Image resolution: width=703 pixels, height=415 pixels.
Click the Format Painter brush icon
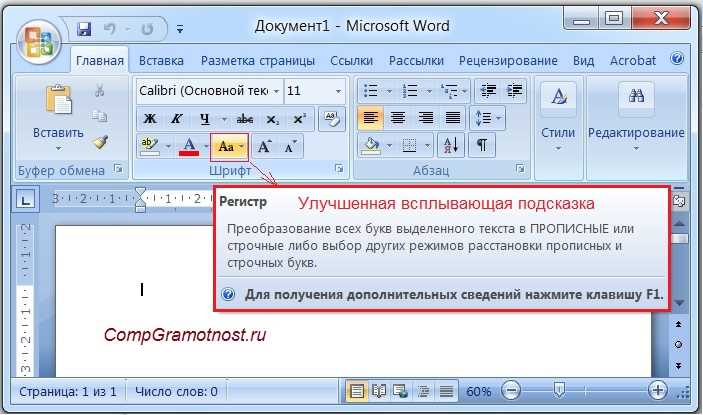[x=100, y=142]
